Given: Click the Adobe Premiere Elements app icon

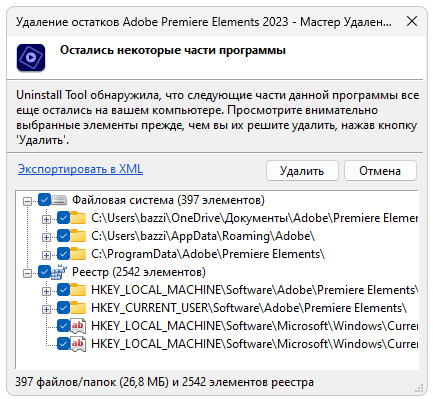Looking at the screenshot, I should (31, 57).
